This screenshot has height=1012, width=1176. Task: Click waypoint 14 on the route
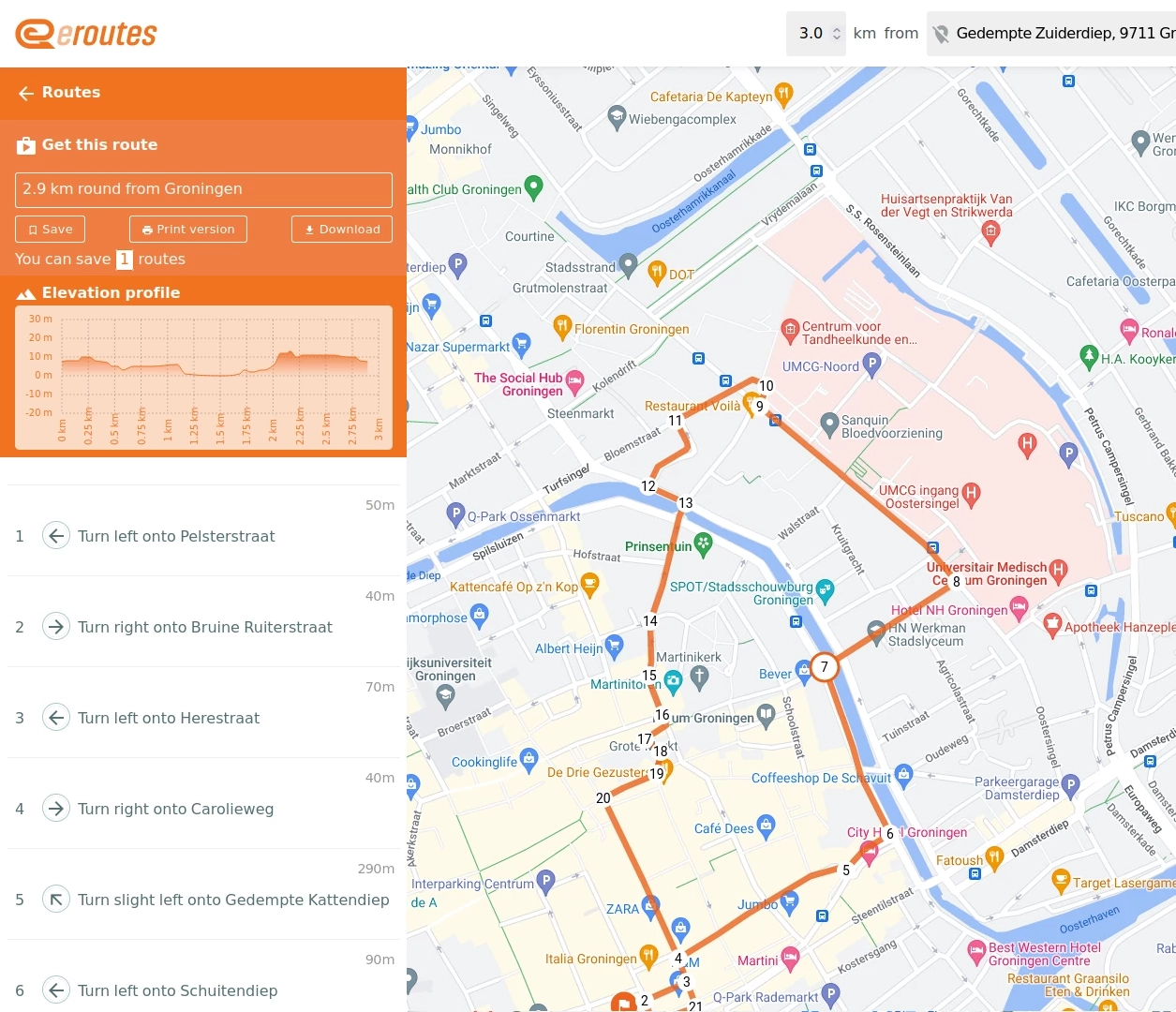pyautogui.click(x=650, y=620)
